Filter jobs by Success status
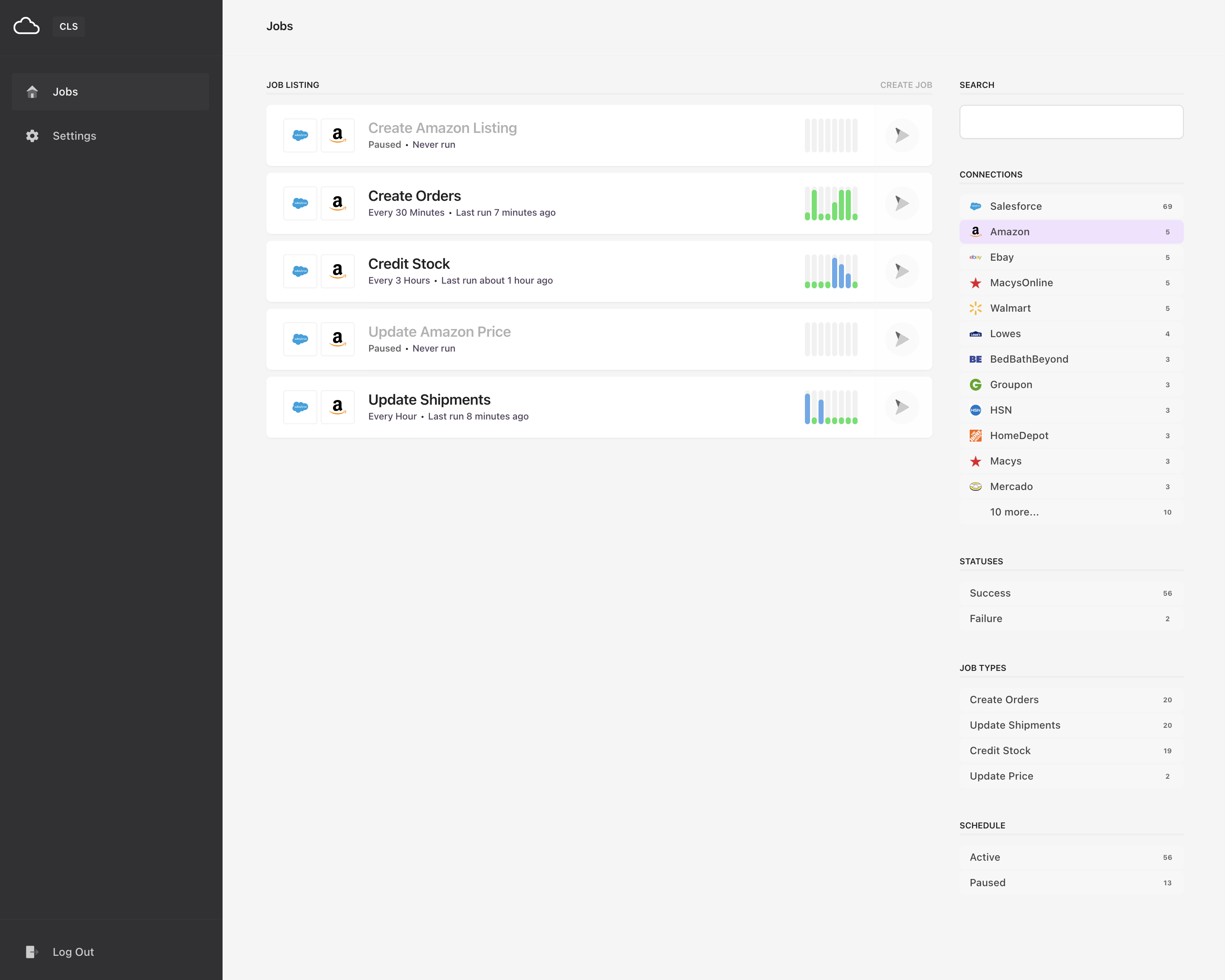Screen dimensions: 1225x980 pyautogui.click(x=1071, y=593)
